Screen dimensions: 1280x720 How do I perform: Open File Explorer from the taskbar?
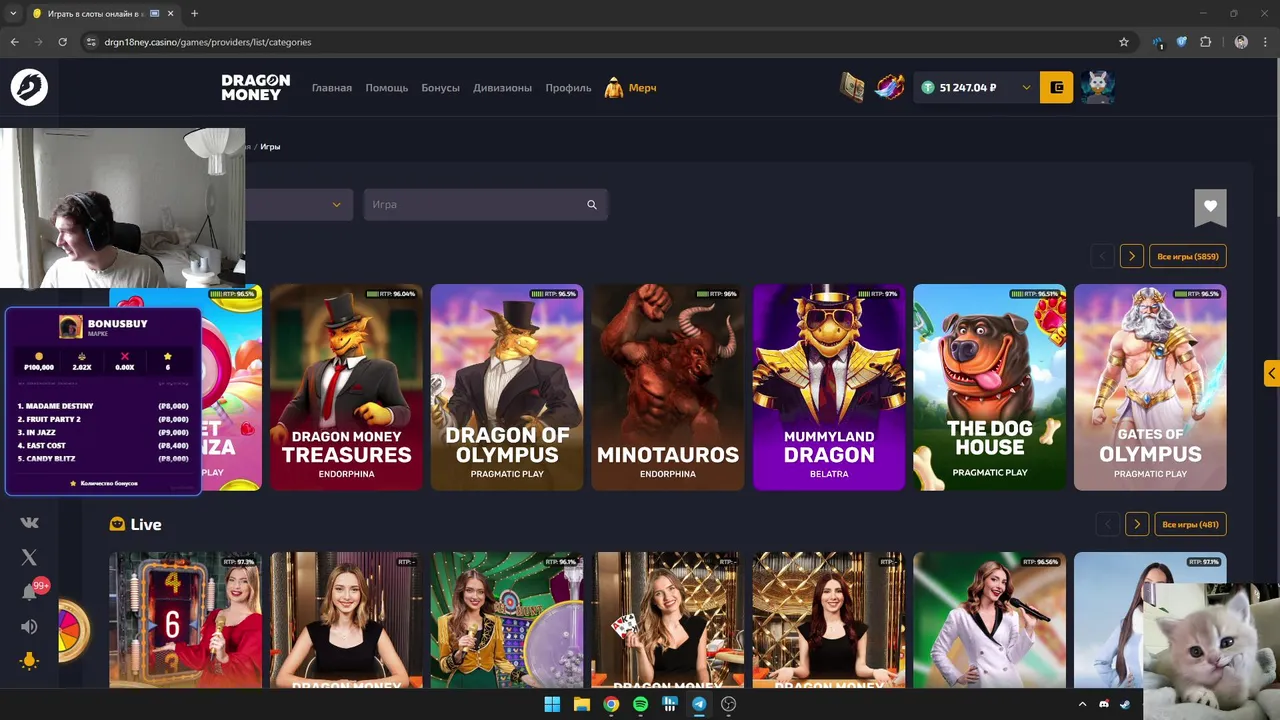point(581,704)
